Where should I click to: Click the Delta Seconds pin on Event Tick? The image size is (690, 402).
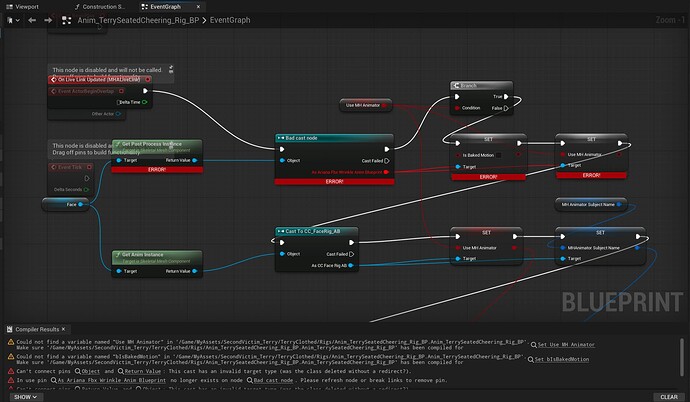tap(86, 190)
